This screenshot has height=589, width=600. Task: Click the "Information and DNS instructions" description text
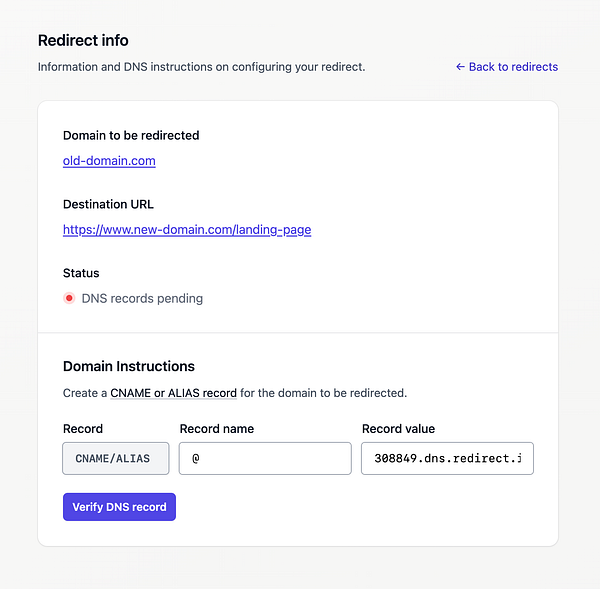201,67
